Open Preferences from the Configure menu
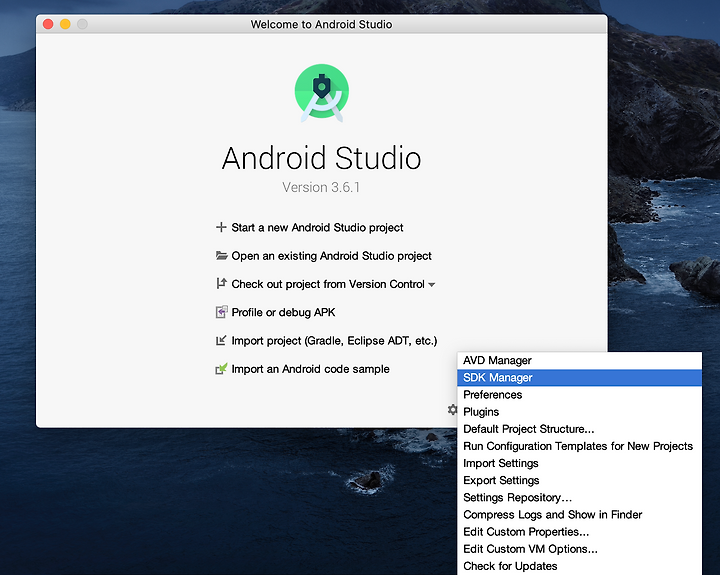This screenshot has height=575, width=720. [579, 395]
